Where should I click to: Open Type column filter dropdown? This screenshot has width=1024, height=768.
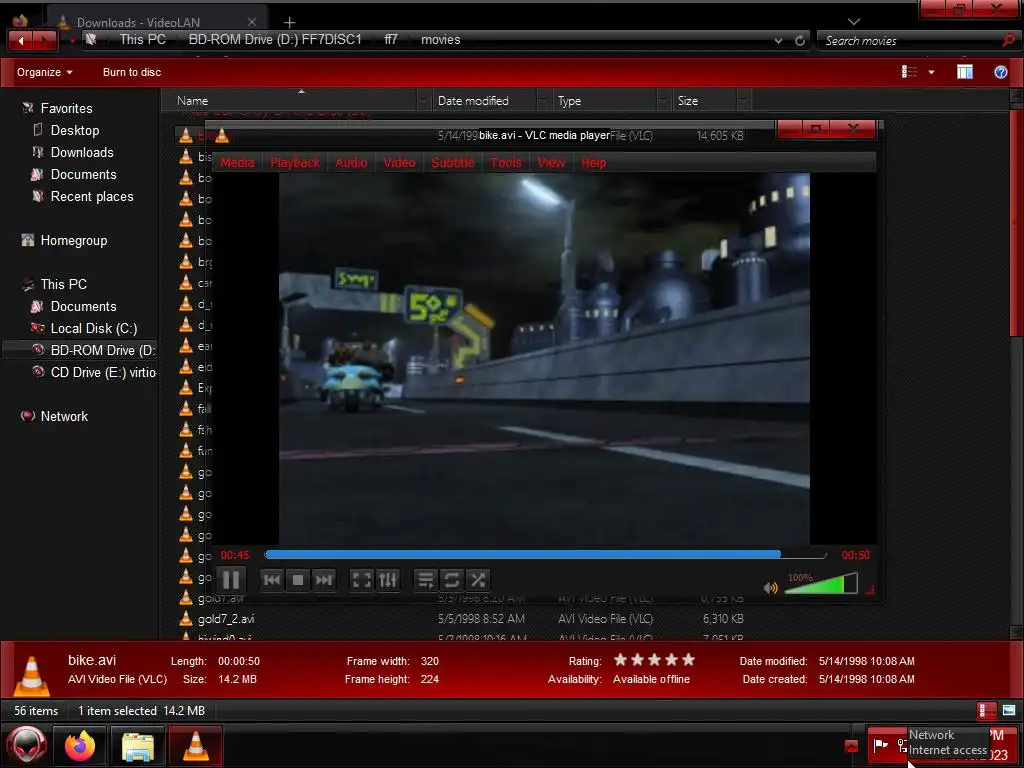click(x=664, y=101)
